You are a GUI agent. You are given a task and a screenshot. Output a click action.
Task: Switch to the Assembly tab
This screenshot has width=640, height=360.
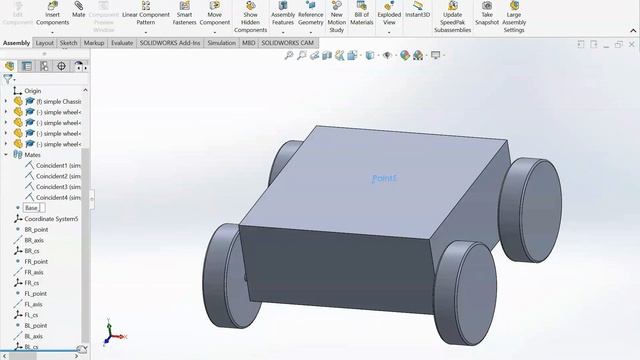(x=16, y=43)
